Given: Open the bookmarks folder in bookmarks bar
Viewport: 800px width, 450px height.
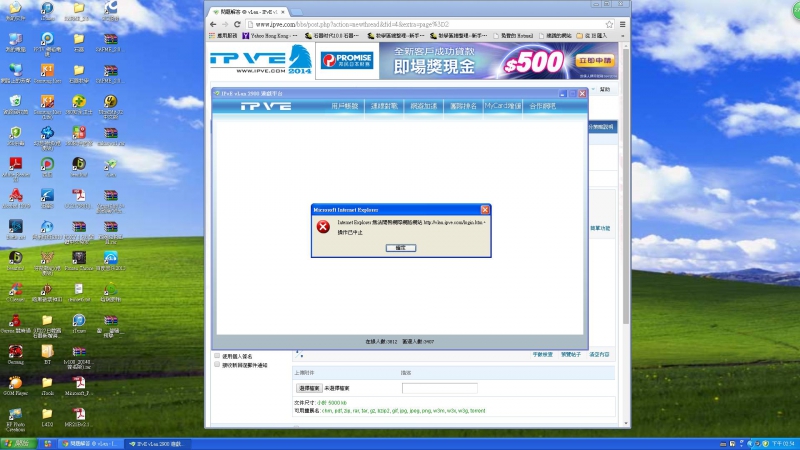Looking at the screenshot, I should coord(592,36).
